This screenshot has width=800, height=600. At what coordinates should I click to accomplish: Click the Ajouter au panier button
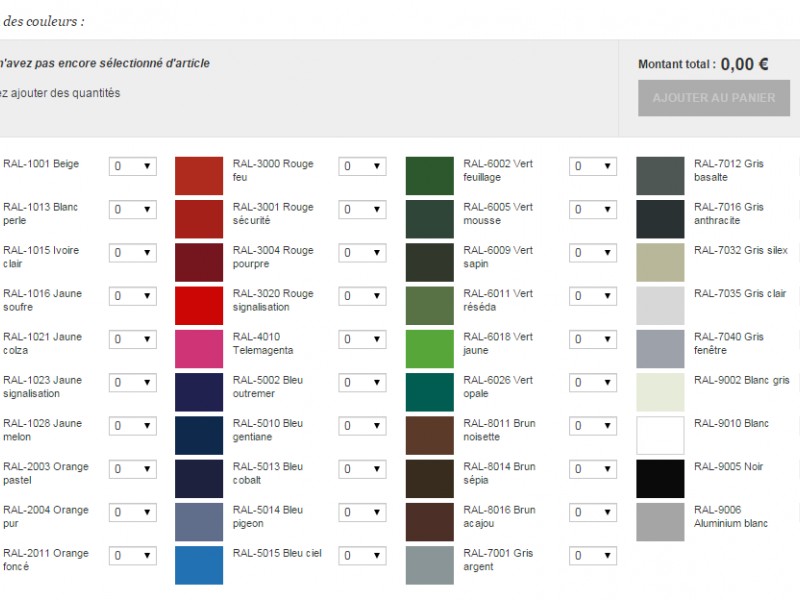point(713,98)
